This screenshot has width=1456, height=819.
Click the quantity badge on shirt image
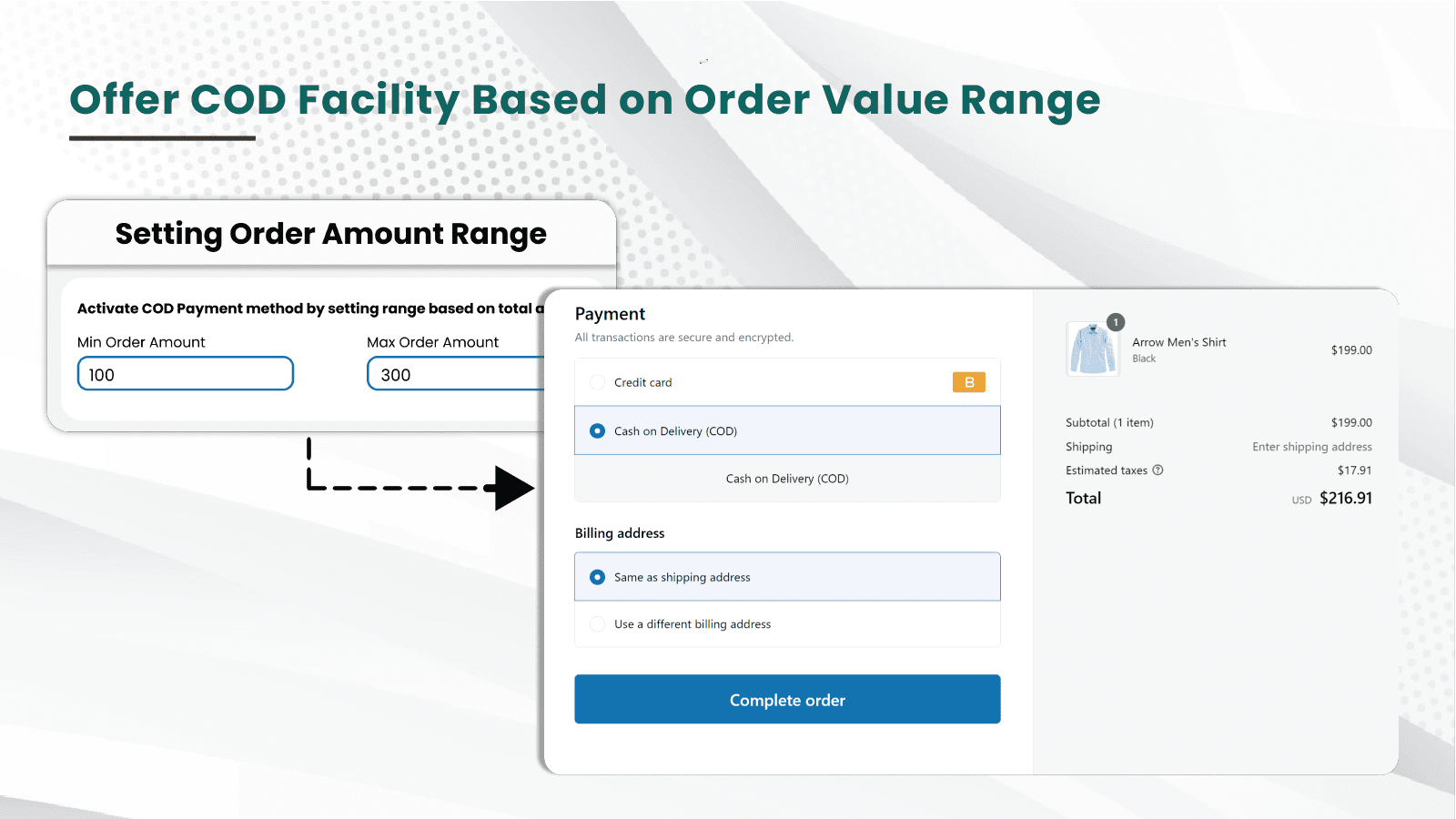coord(1116,322)
